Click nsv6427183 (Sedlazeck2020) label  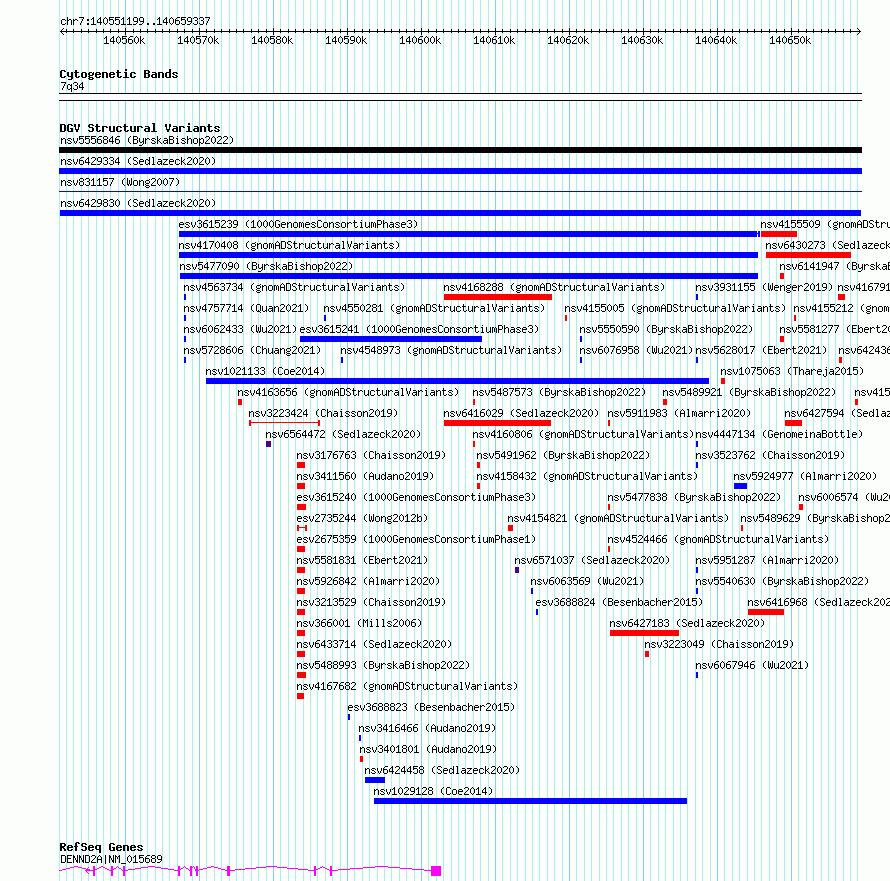pyautogui.click(x=687, y=623)
